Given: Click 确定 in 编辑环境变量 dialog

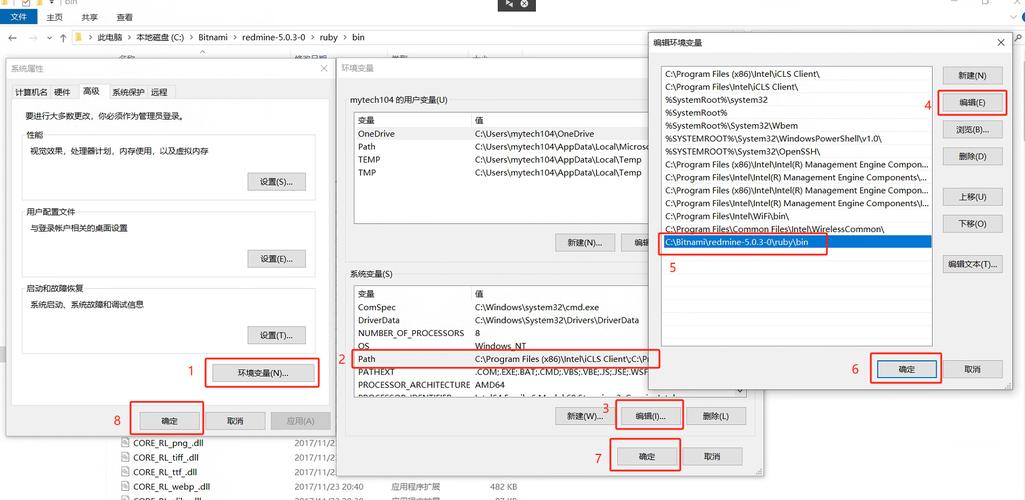Looking at the screenshot, I should tap(907, 369).
